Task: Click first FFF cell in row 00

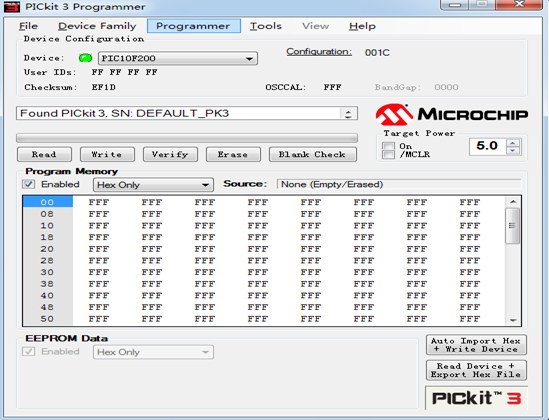Action: click(x=99, y=202)
